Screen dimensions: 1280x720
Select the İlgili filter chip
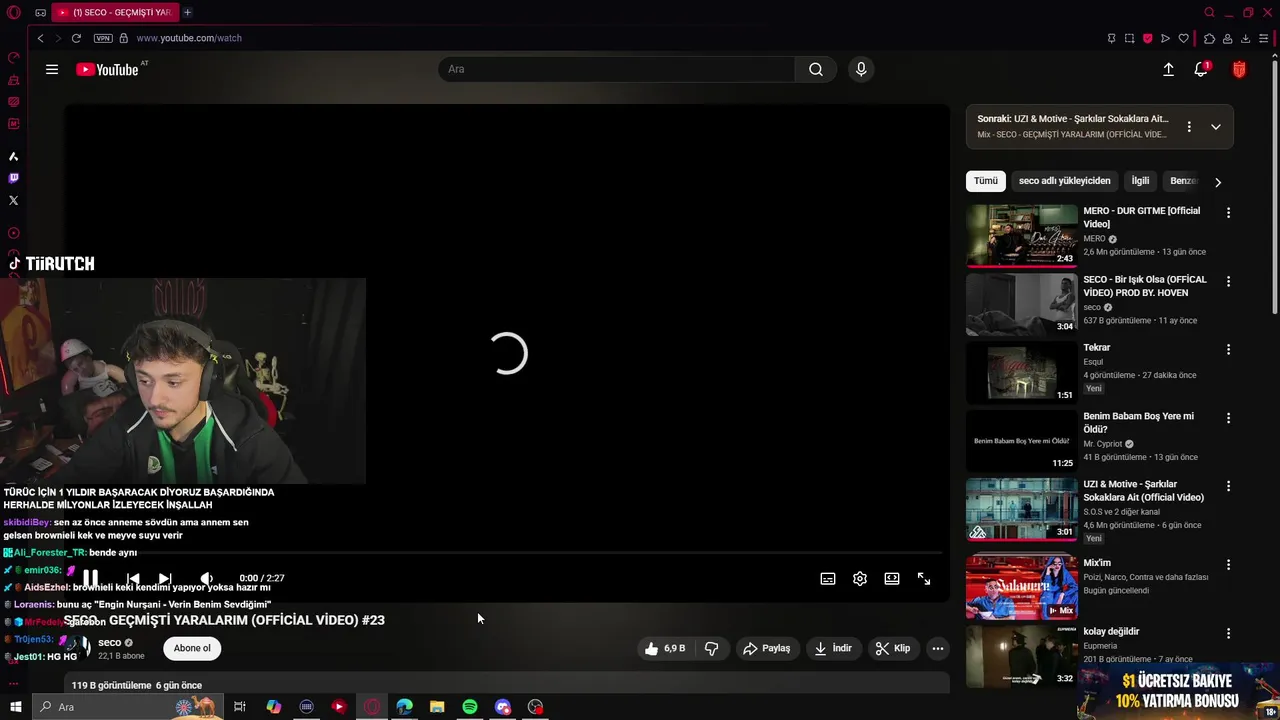click(x=1140, y=181)
